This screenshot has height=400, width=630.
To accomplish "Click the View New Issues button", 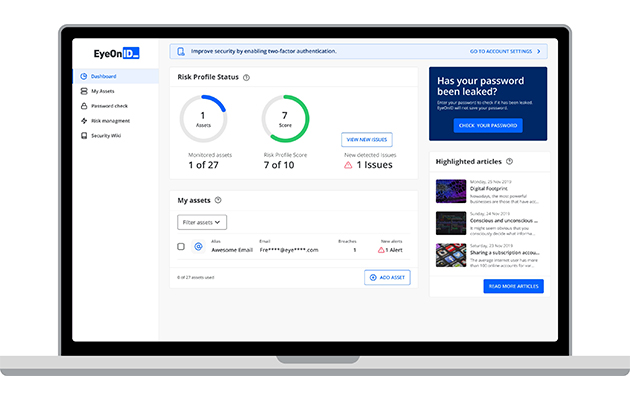I will tap(367, 140).
